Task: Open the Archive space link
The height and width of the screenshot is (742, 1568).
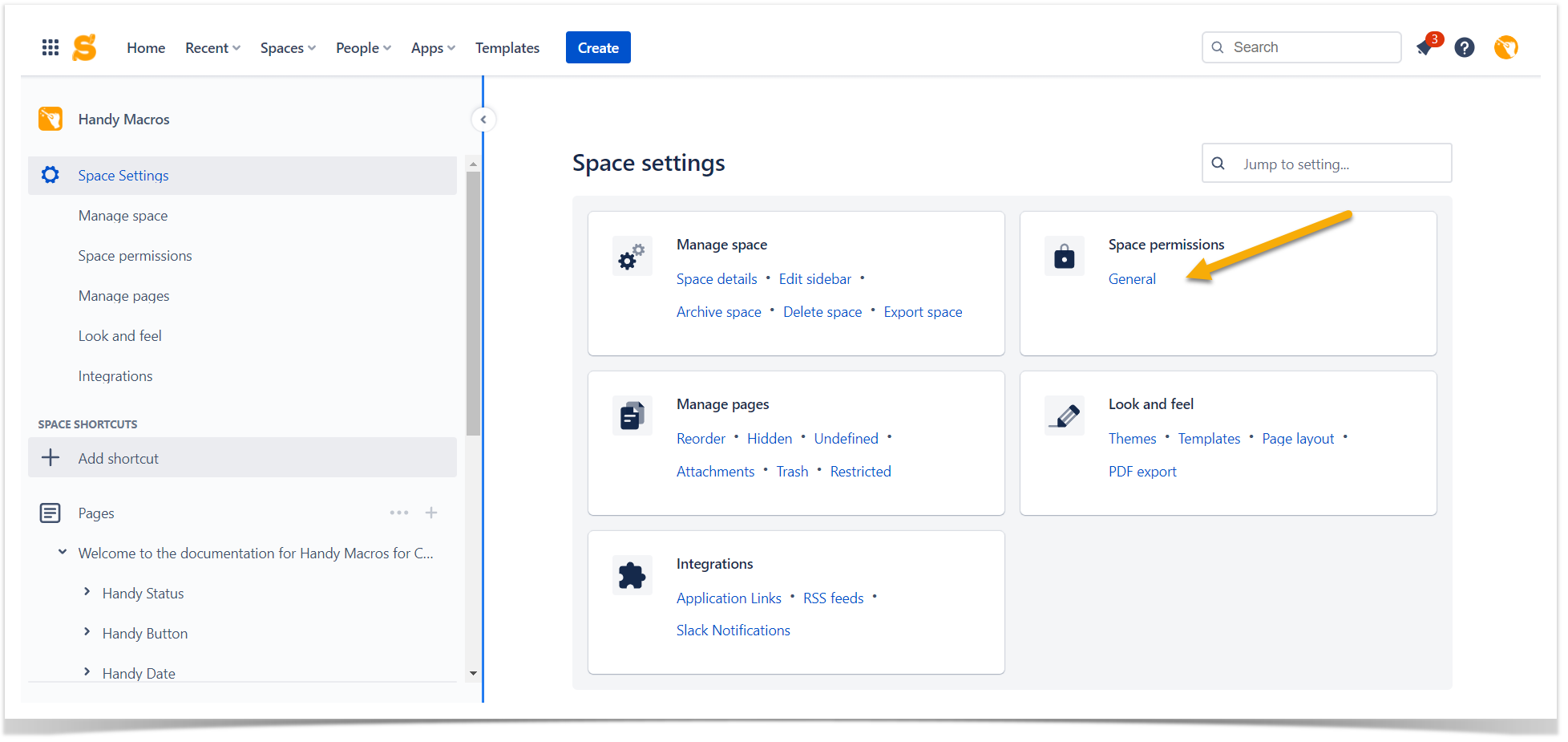Action: pyautogui.click(x=719, y=312)
